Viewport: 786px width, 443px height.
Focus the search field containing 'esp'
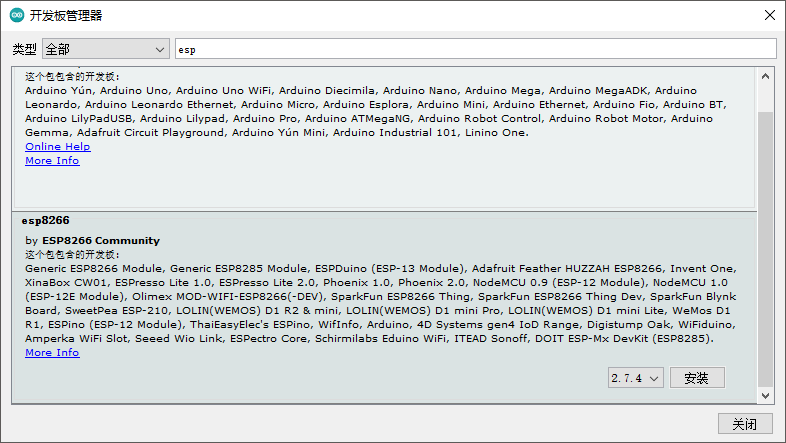475,48
